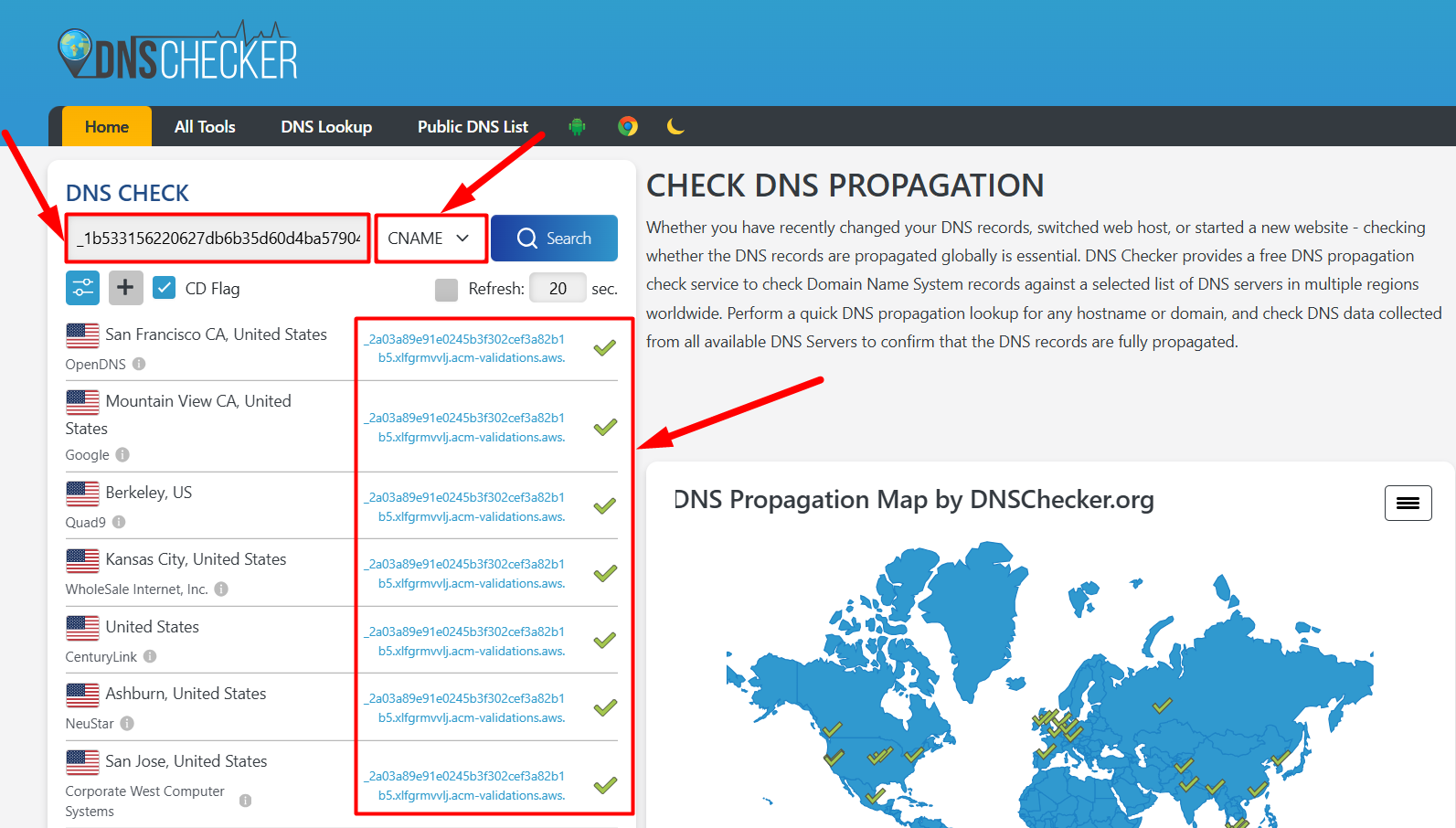Show info for CenturyLink server
Screen dimensions: 1456x828
150,656
